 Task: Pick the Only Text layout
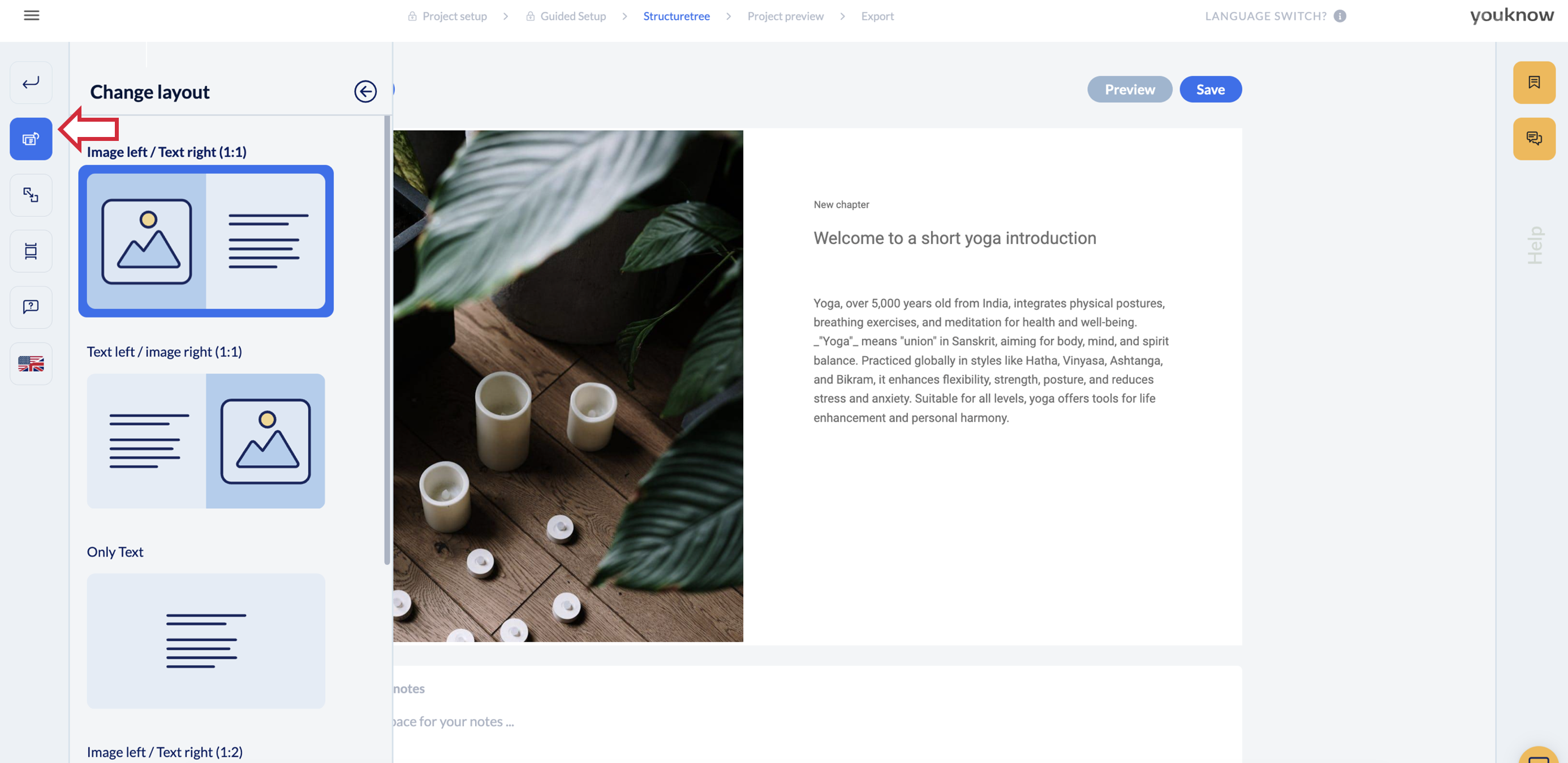[206, 641]
